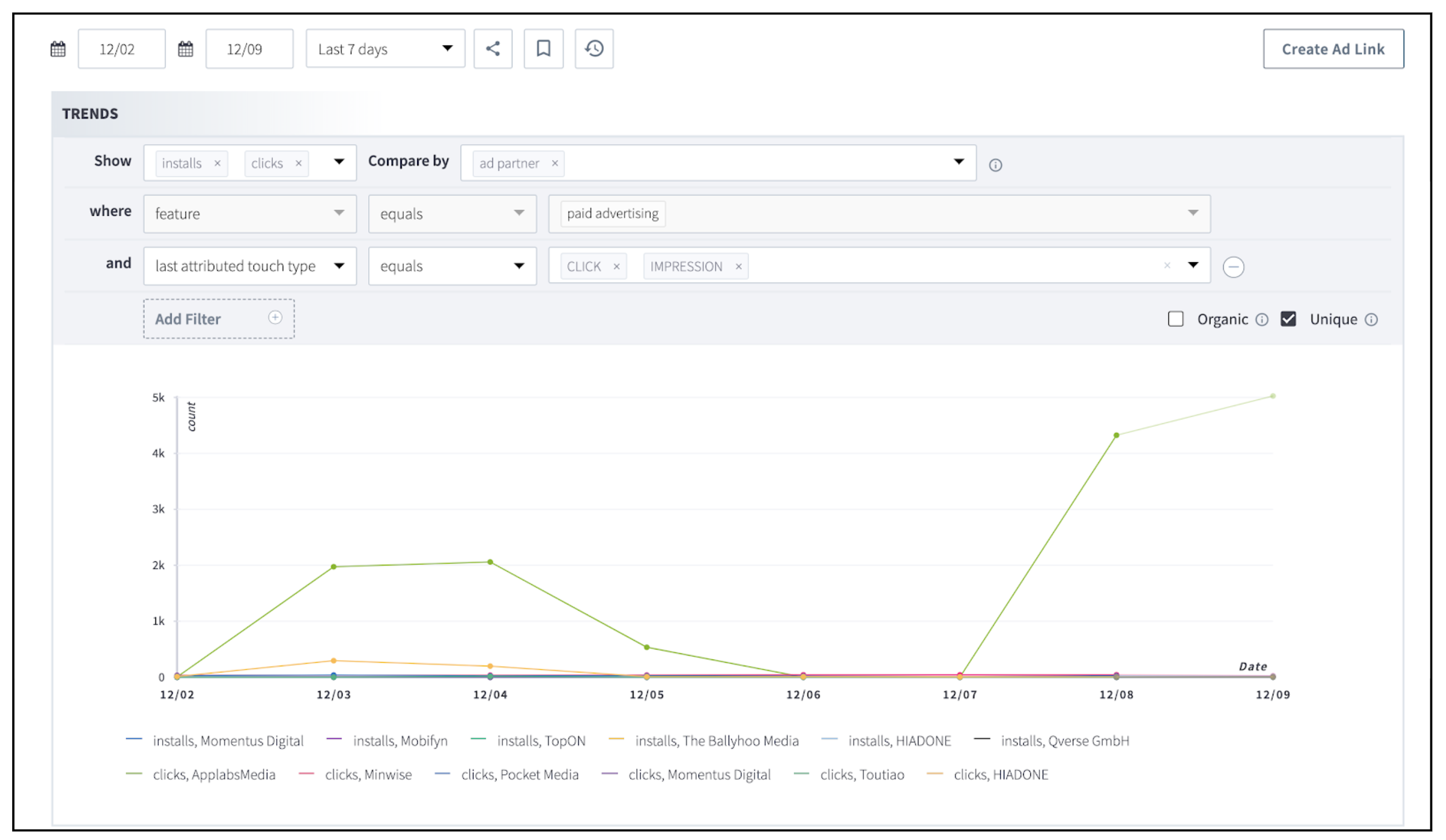Click the Create Ad Link button
Viewport: 1446px width, 840px height.
1333,50
